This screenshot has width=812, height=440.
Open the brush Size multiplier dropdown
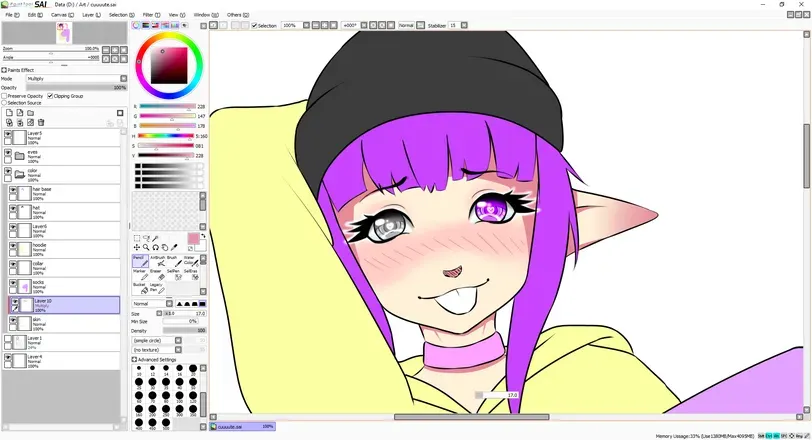tap(160, 313)
